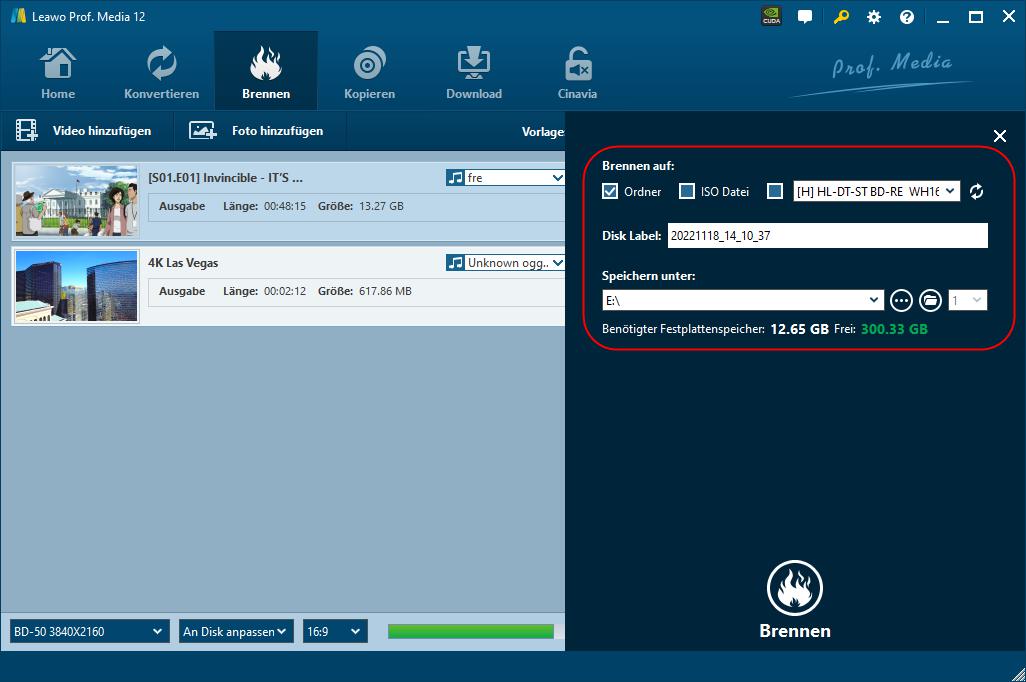Click music note icon of Las Vegas track

click(x=455, y=262)
